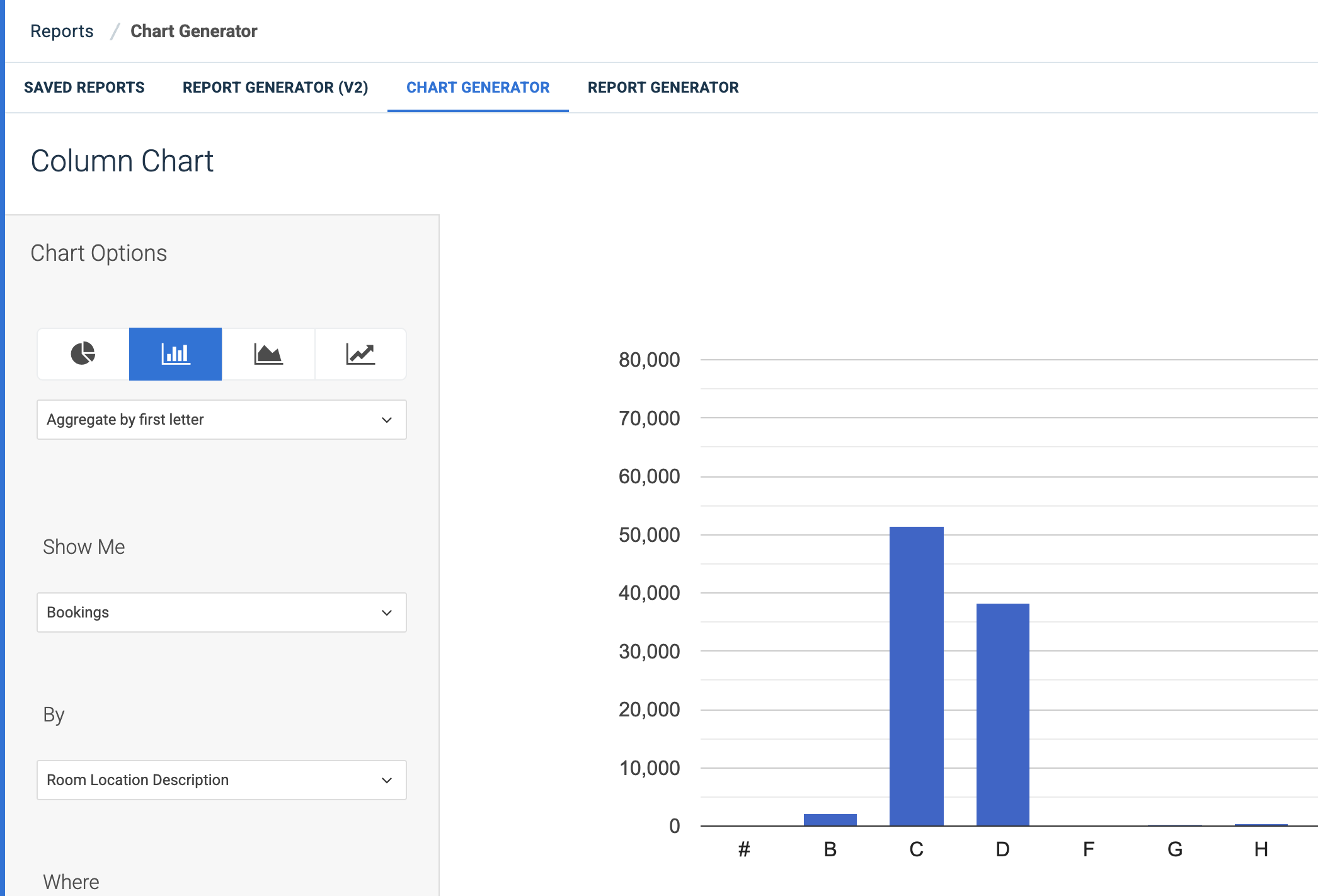Click the tall blue bar for C
The height and width of the screenshot is (896, 1318).
[916, 675]
